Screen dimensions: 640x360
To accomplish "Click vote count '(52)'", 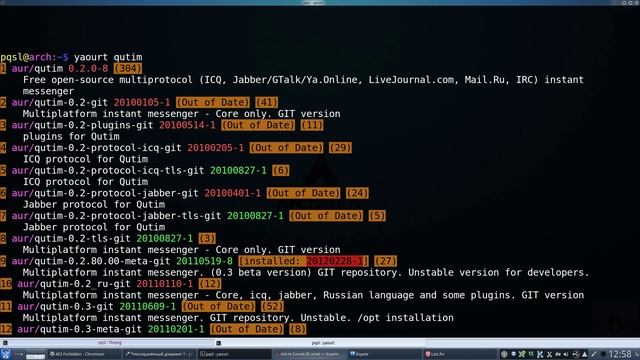I will pos(272,307).
